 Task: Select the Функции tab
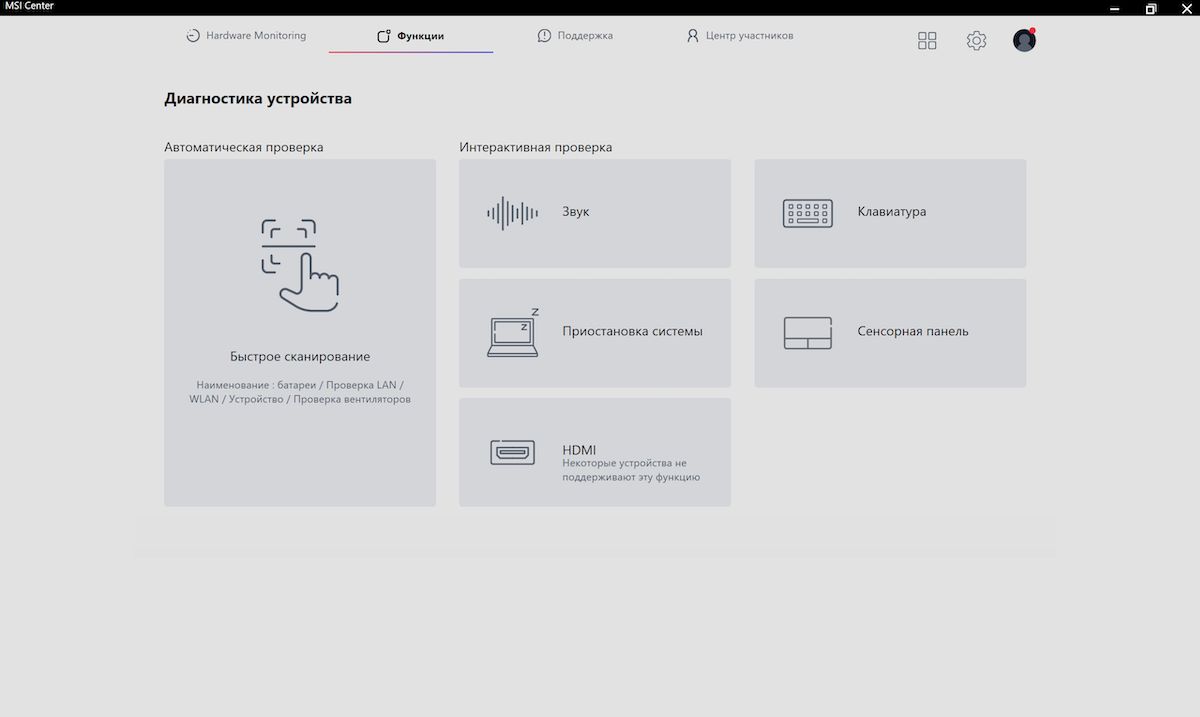point(410,36)
